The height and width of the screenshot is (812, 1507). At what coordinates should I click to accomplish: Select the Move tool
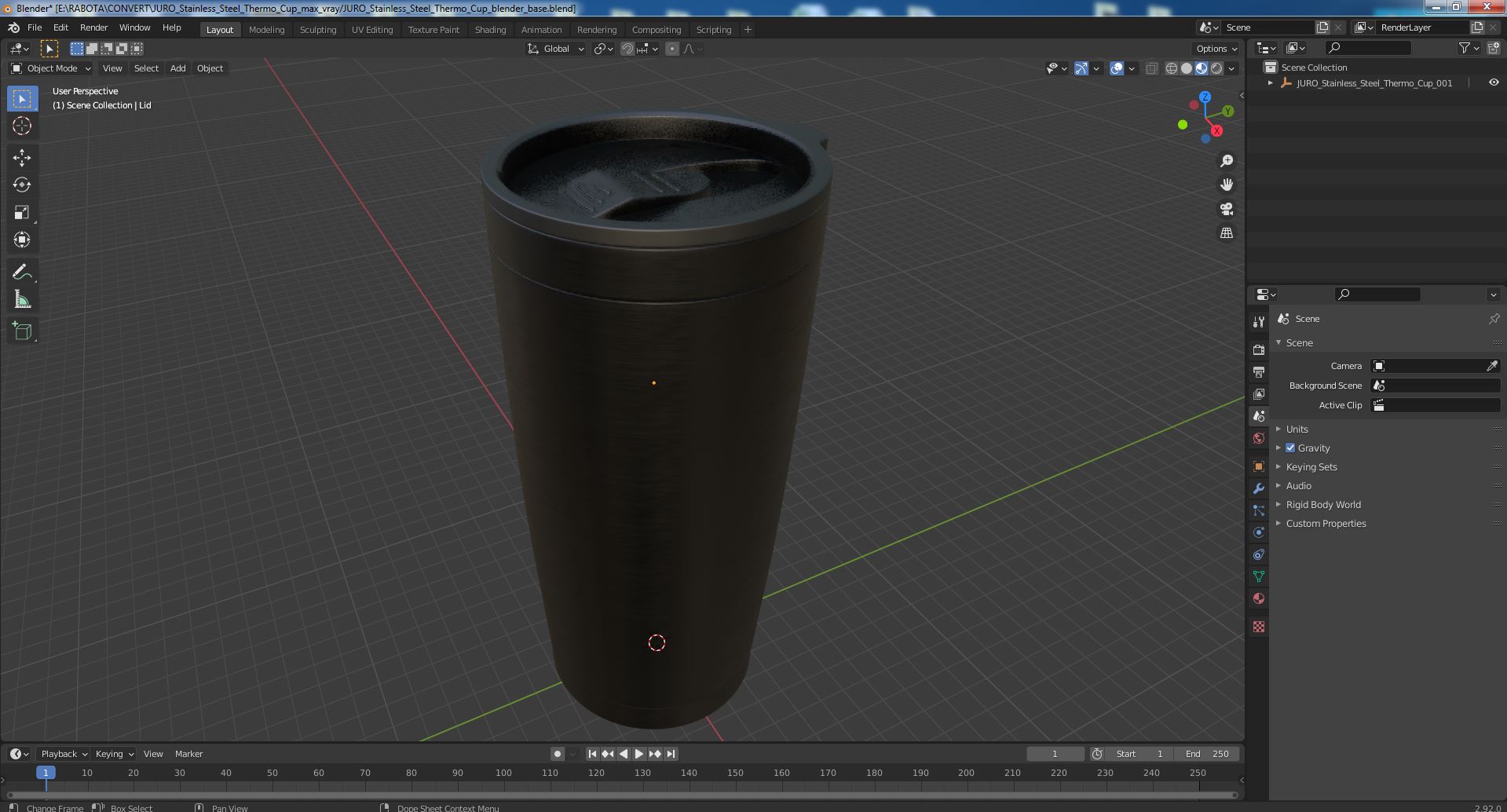[22, 158]
